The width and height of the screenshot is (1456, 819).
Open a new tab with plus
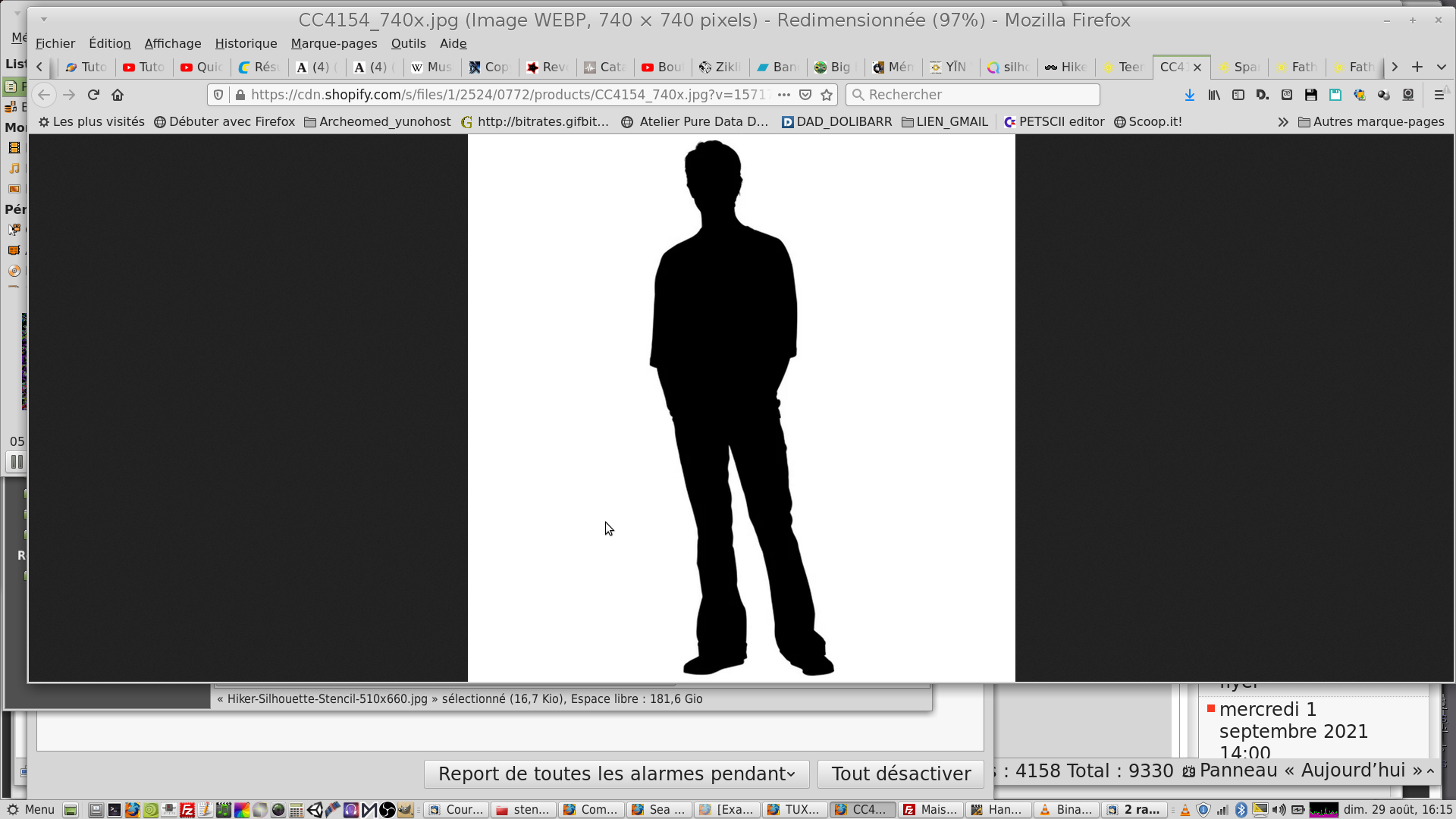pos(1417,67)
